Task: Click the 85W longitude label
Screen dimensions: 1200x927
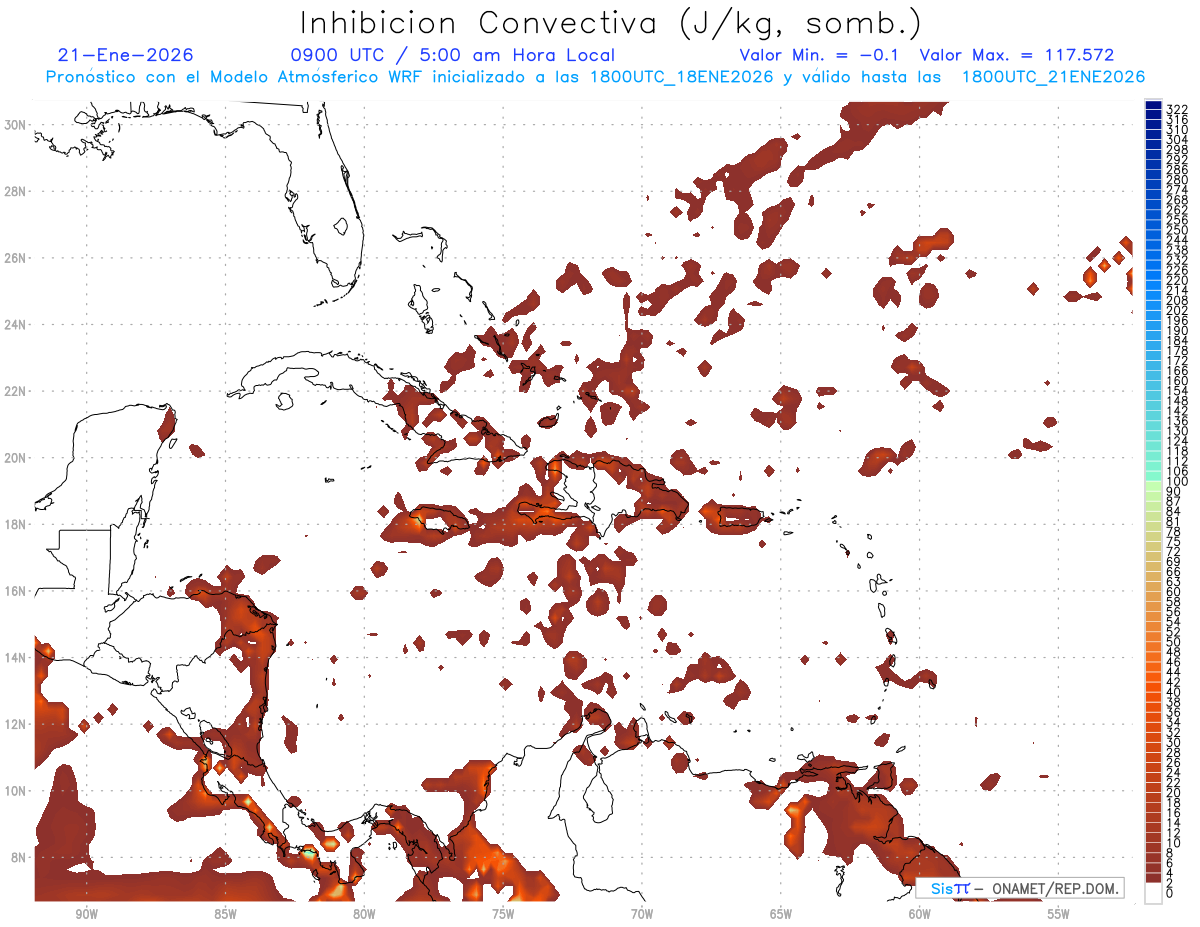Action: [225, 914]
